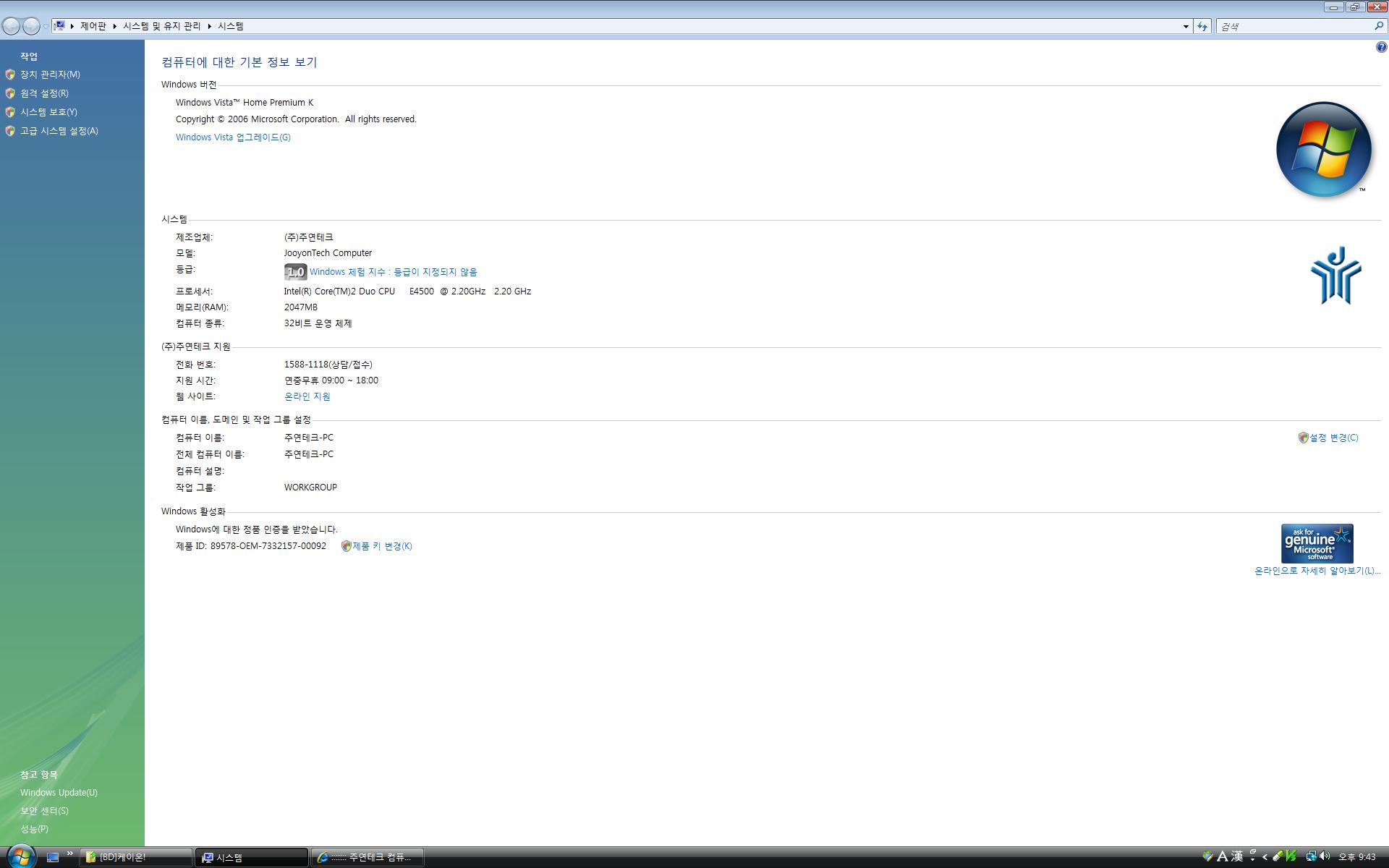Open Windows Experience Index rating link
The image size is (1389, 868).
(x=394, y=272)
